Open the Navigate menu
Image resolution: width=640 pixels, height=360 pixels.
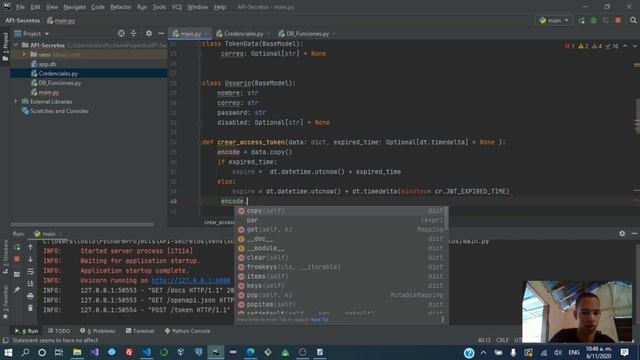click(x=75, y=7)
